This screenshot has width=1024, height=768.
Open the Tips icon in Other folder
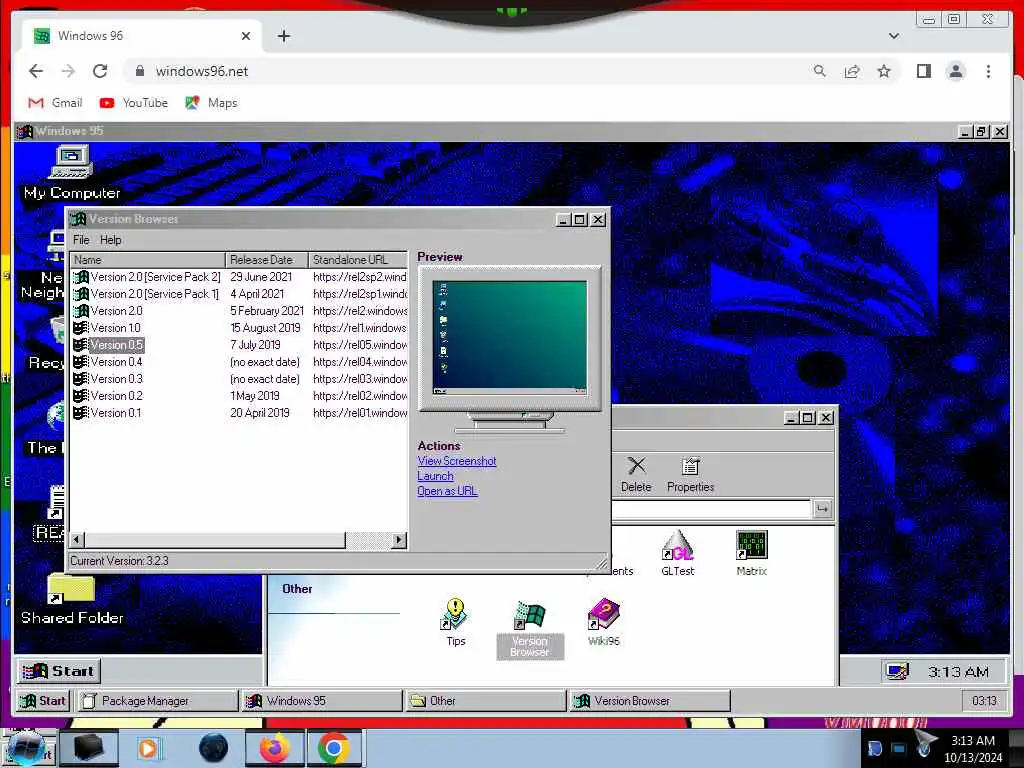pyautogui.click(x=455, y=622)
